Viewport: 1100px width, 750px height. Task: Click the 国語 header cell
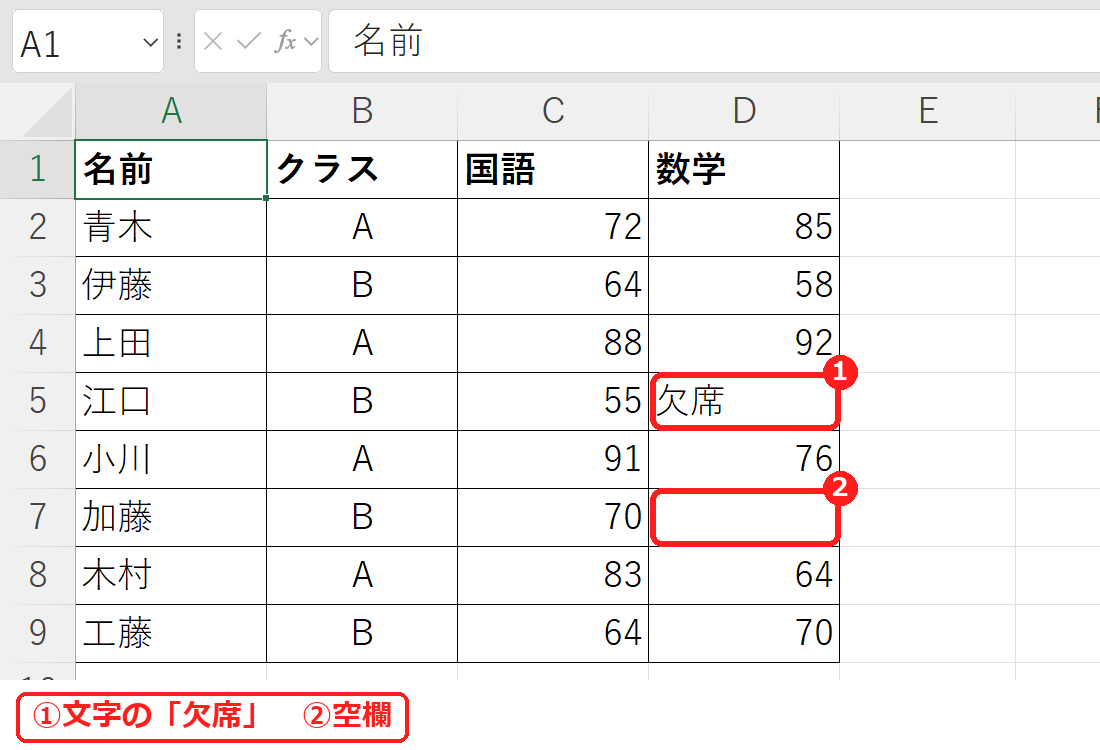coord(553,169)
